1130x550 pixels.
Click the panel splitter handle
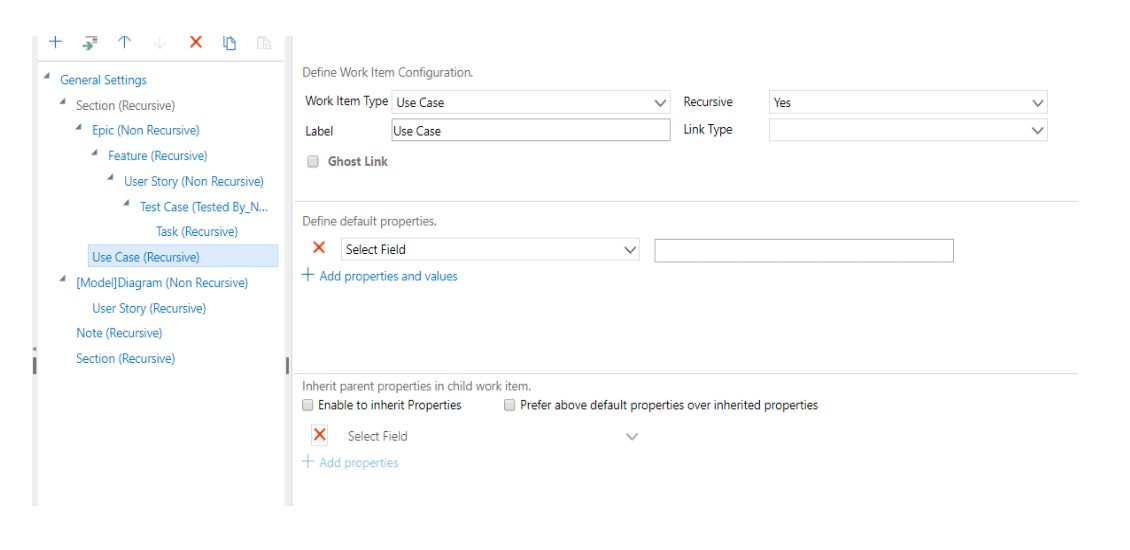click(x=288, y=365)
